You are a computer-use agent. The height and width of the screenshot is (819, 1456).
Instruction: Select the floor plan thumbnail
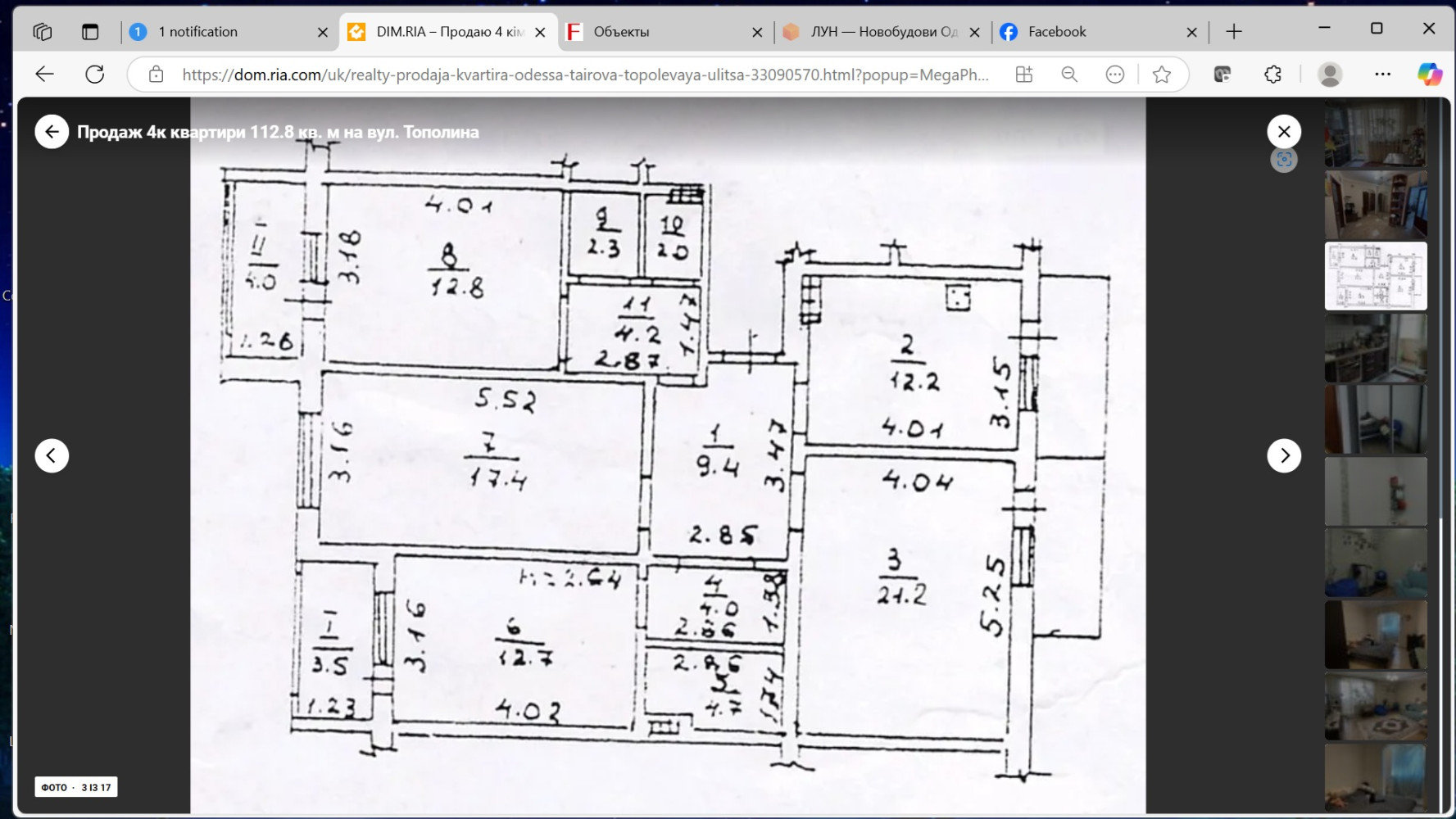[x=1376, y=276]
